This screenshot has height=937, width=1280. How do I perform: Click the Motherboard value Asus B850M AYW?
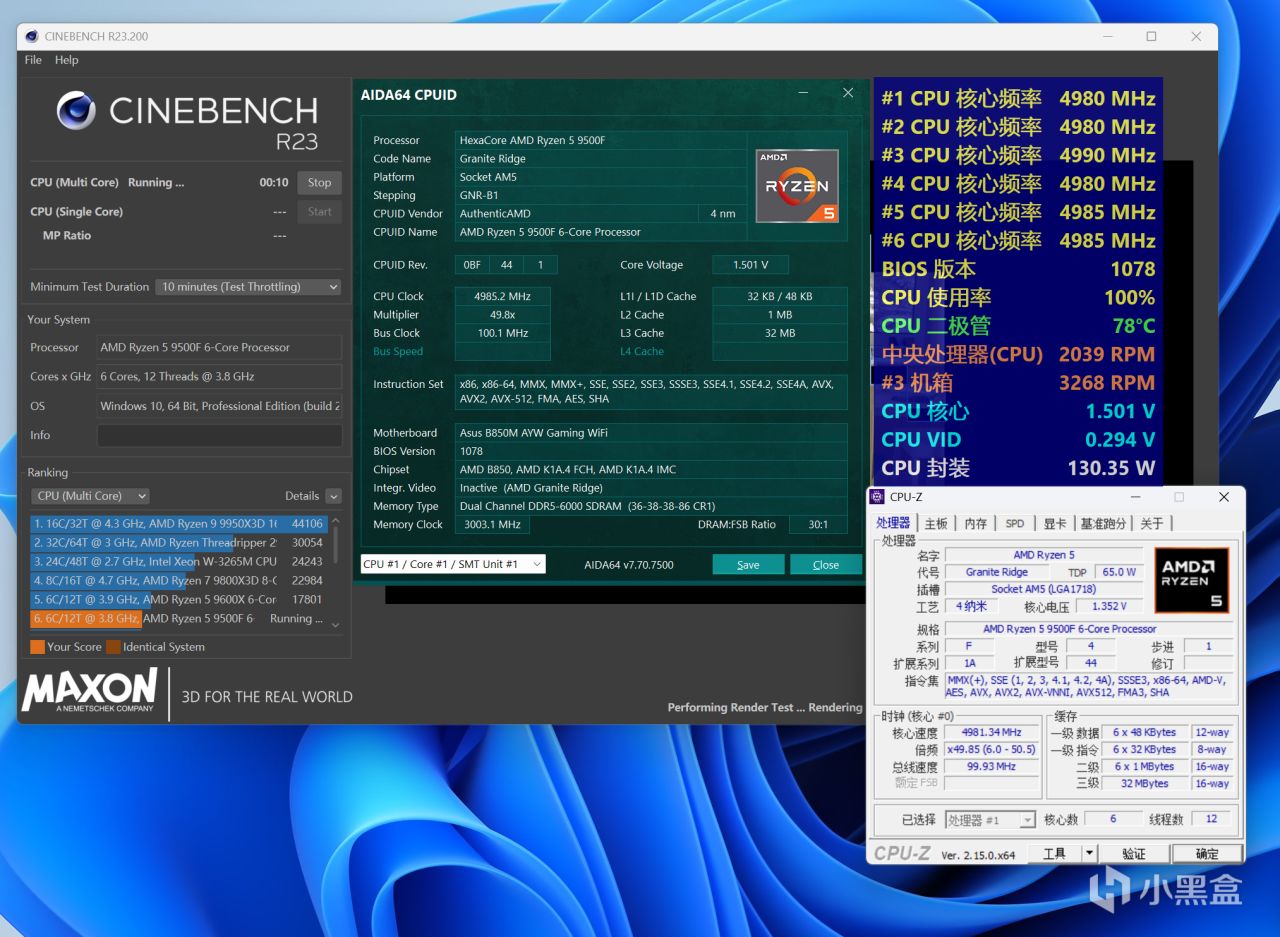(651, 433)
